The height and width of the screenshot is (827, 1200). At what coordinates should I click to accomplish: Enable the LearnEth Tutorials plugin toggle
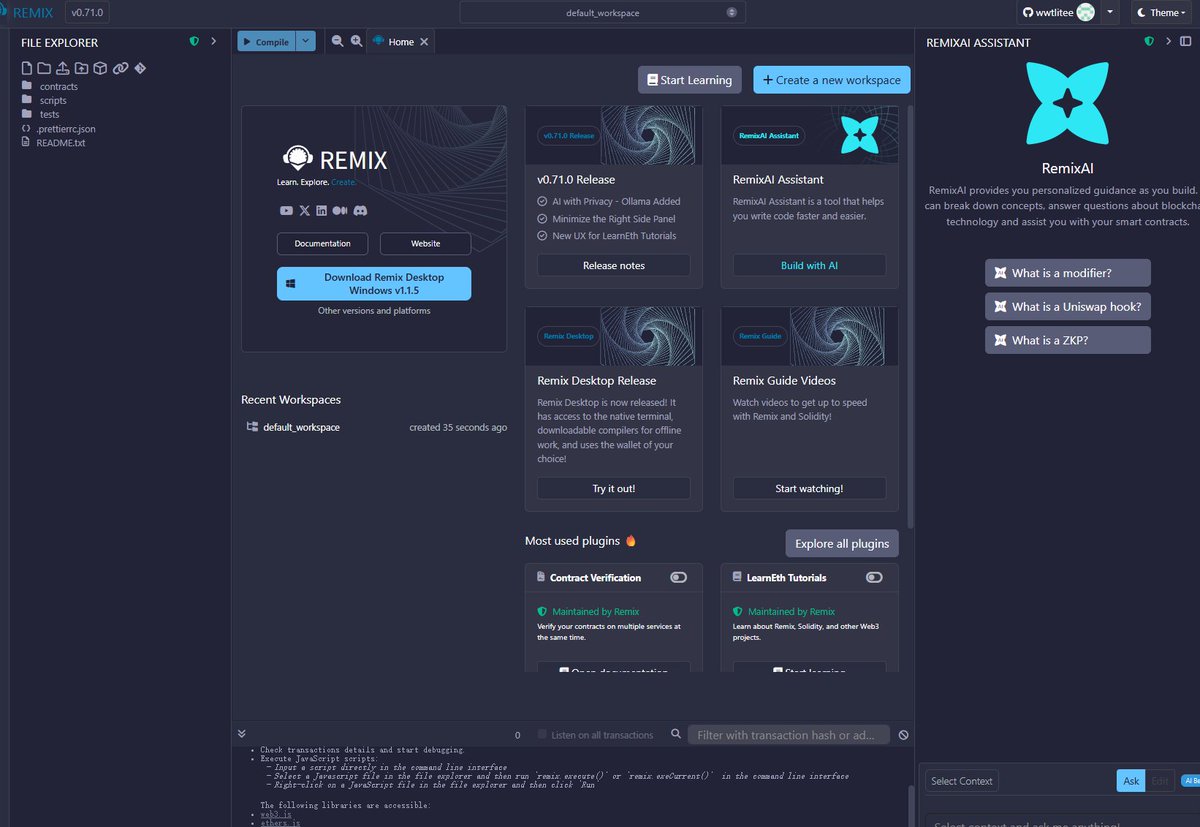(x=874, y=577)
